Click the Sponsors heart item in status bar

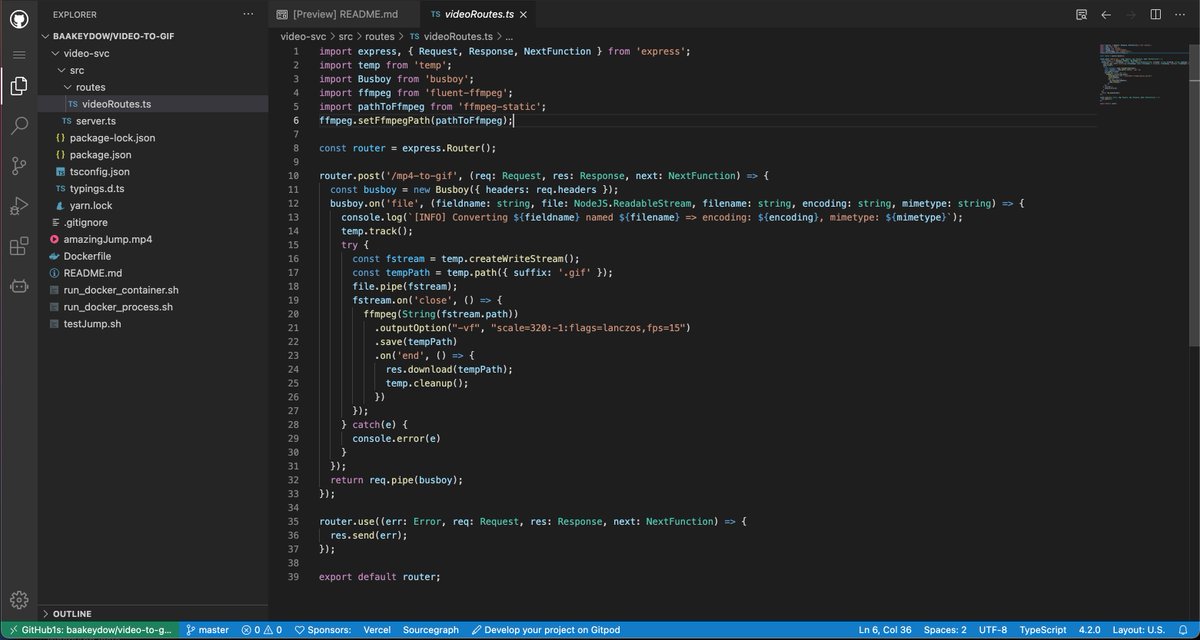coord(322,630)
